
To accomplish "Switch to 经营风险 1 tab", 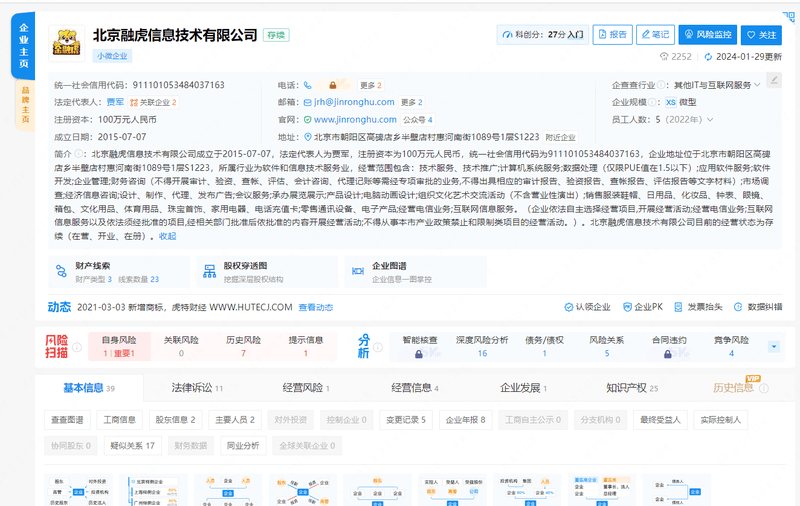I will tap(306, 388).
